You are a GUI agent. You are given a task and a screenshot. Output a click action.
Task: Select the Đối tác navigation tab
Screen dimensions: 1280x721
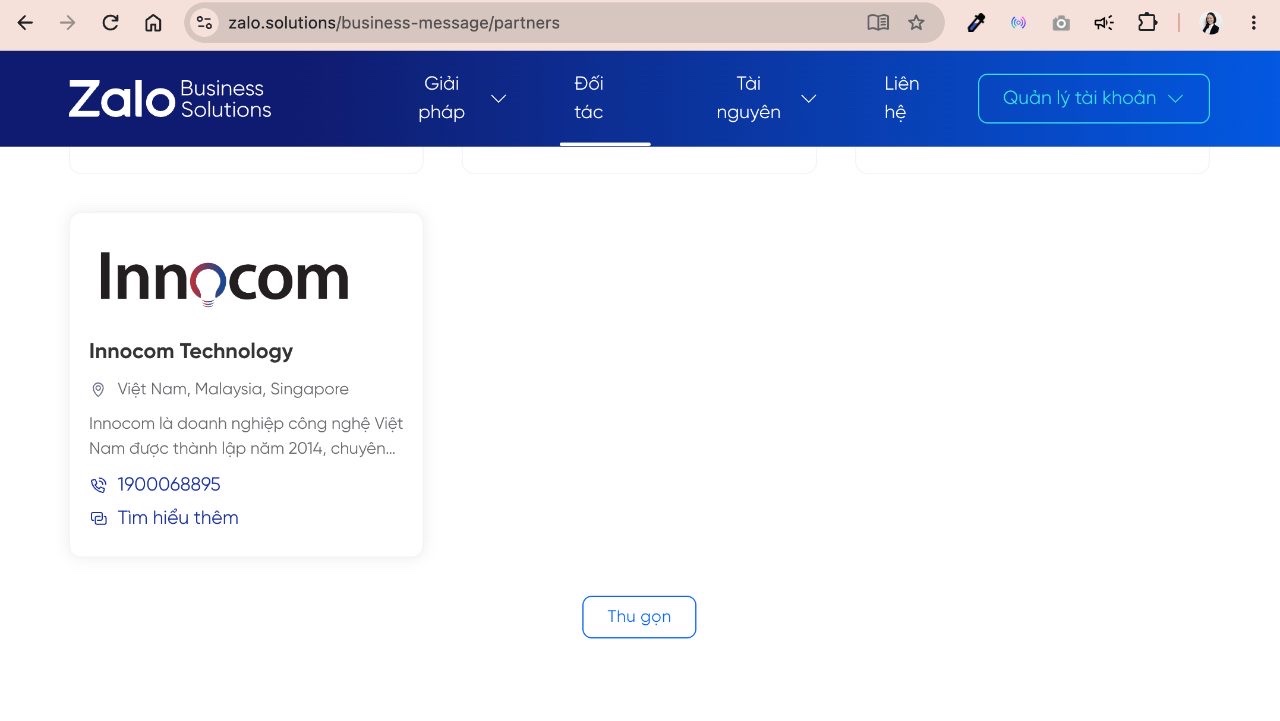click(x=589, y=98)
